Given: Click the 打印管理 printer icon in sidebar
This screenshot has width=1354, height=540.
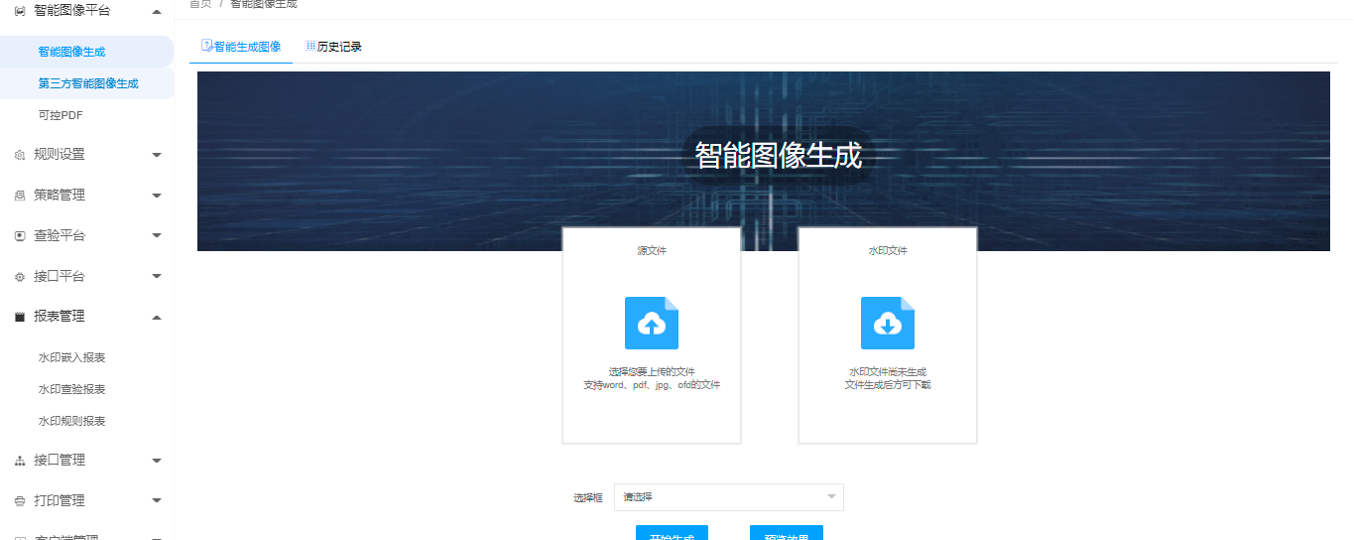Looking at the screenshot, I should [x=20, y=501].
